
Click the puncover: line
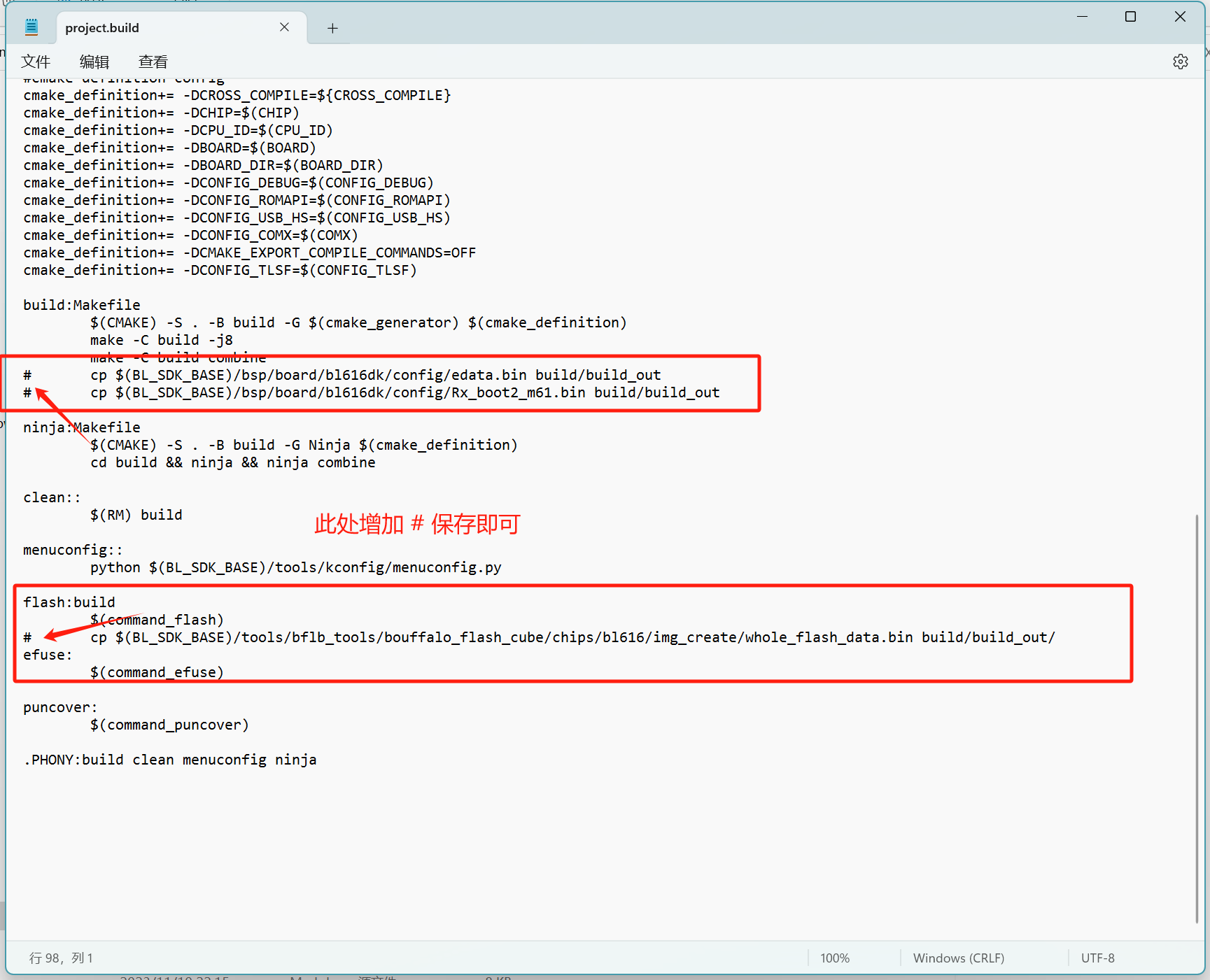click(60, 707)
